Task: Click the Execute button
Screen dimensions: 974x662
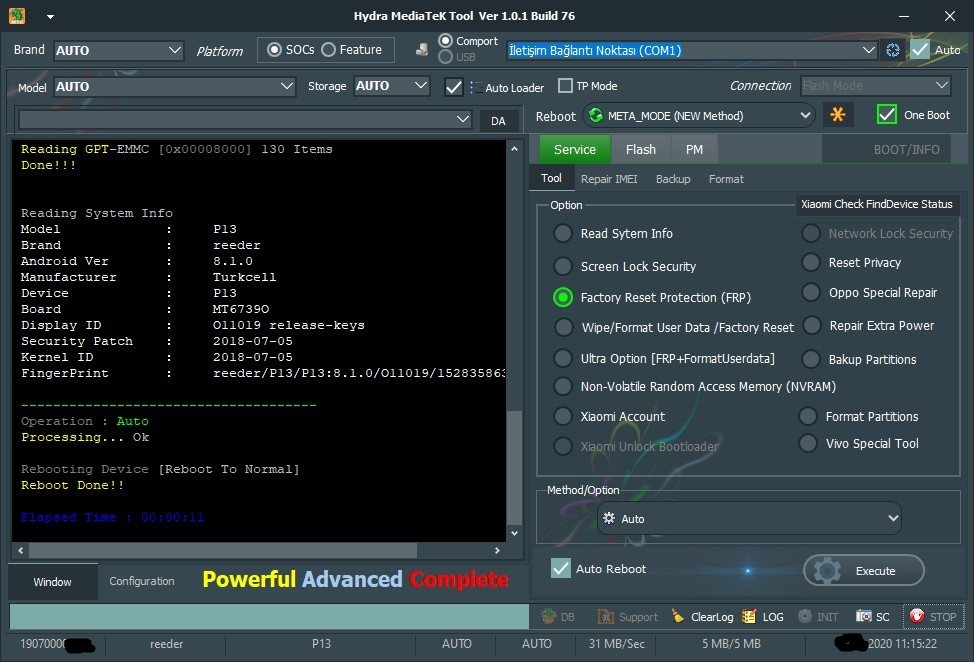Action: 863,570
